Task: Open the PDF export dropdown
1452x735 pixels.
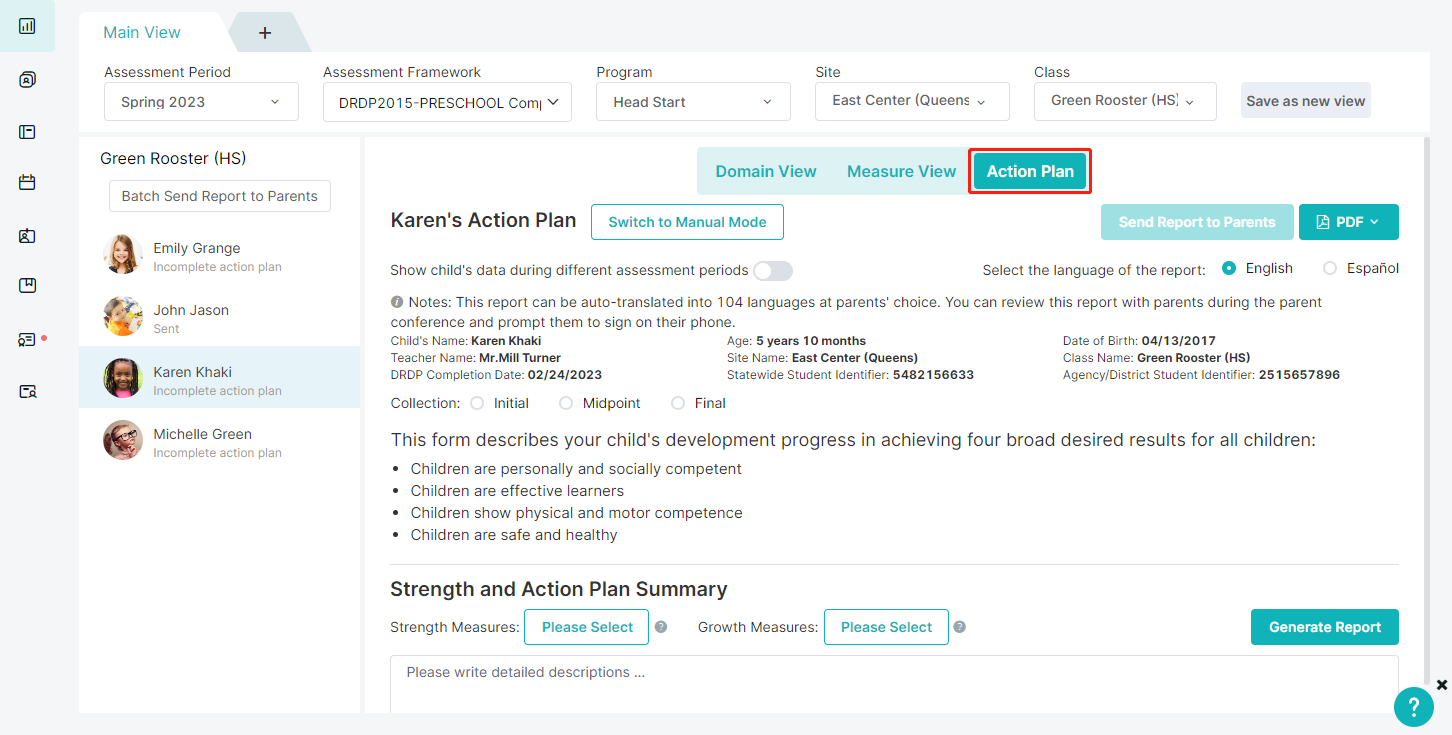Action: (x=1348, y=222)
